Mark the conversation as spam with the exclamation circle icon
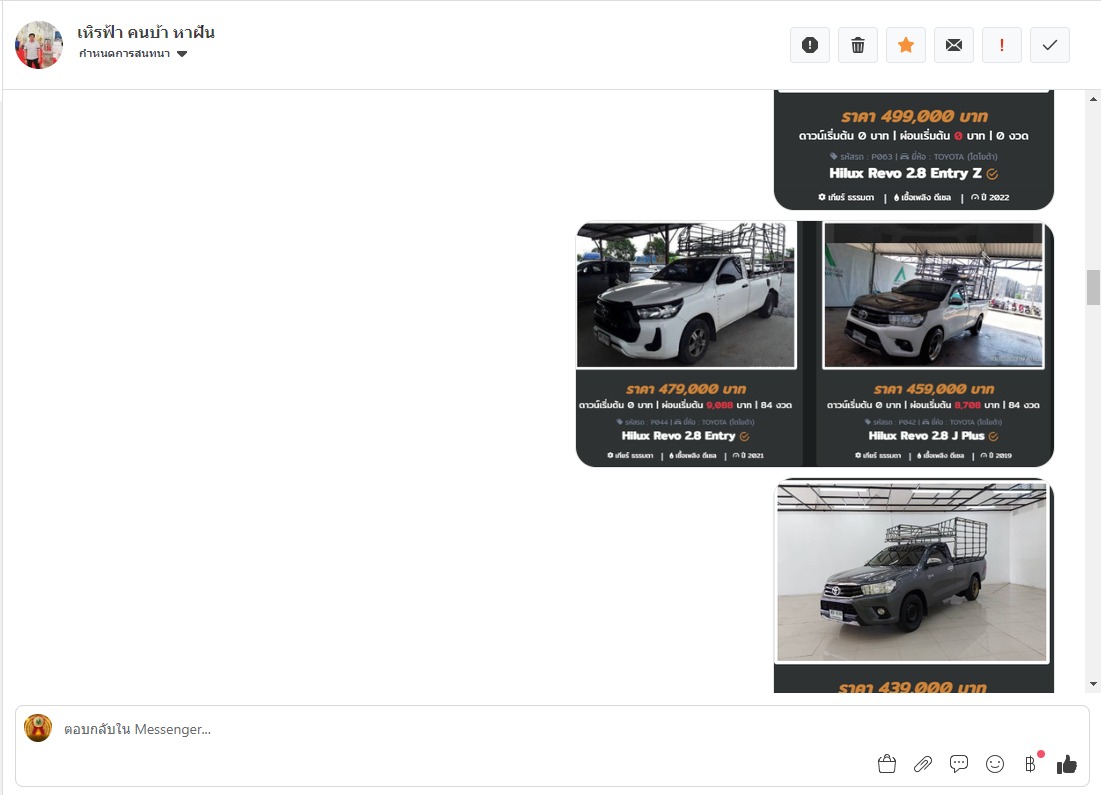 [810, 45]
